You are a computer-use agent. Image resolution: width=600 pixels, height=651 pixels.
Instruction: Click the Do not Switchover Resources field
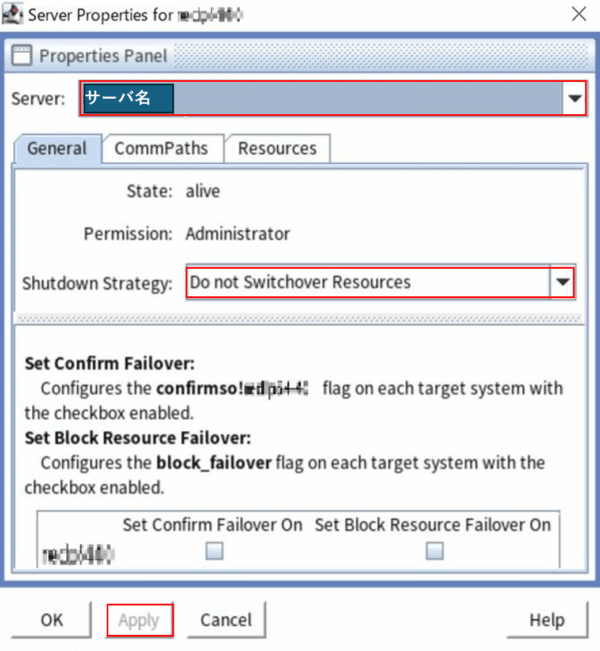[368, 283]
